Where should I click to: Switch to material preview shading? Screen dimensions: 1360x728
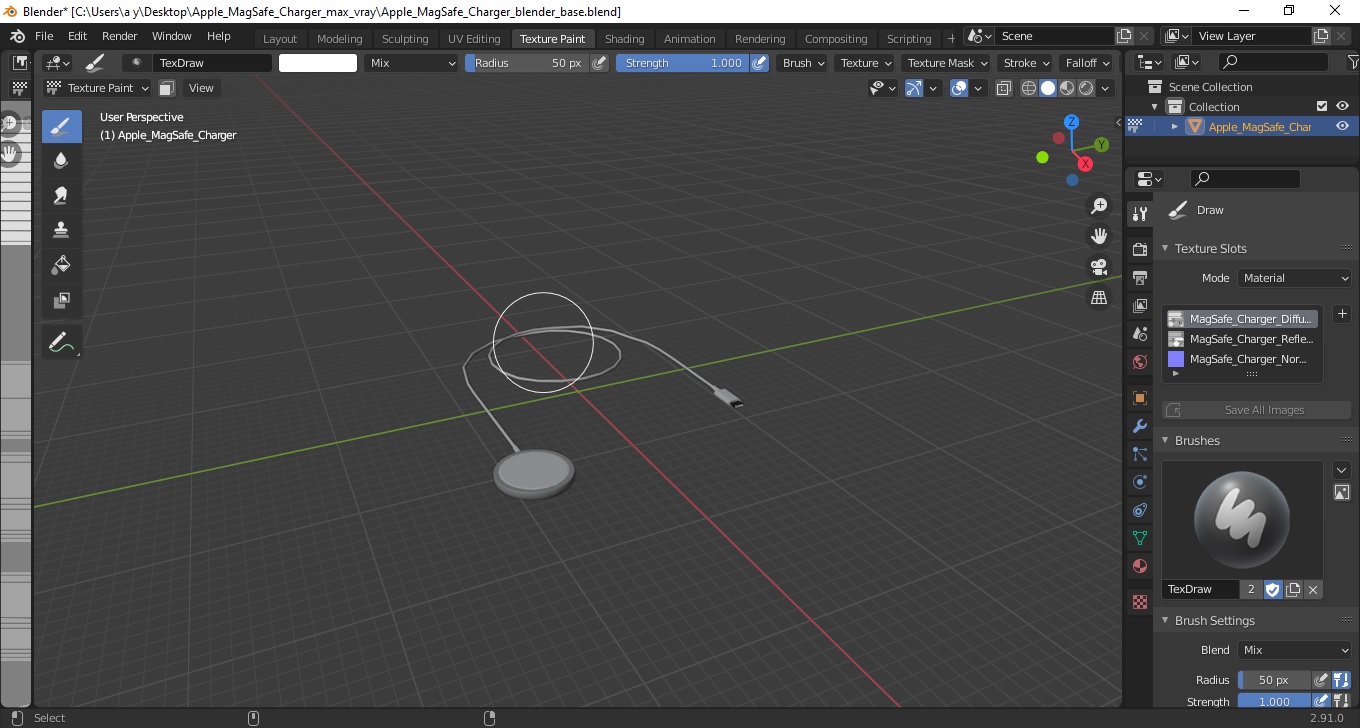pyautogui.click(x=1066, y=88)
